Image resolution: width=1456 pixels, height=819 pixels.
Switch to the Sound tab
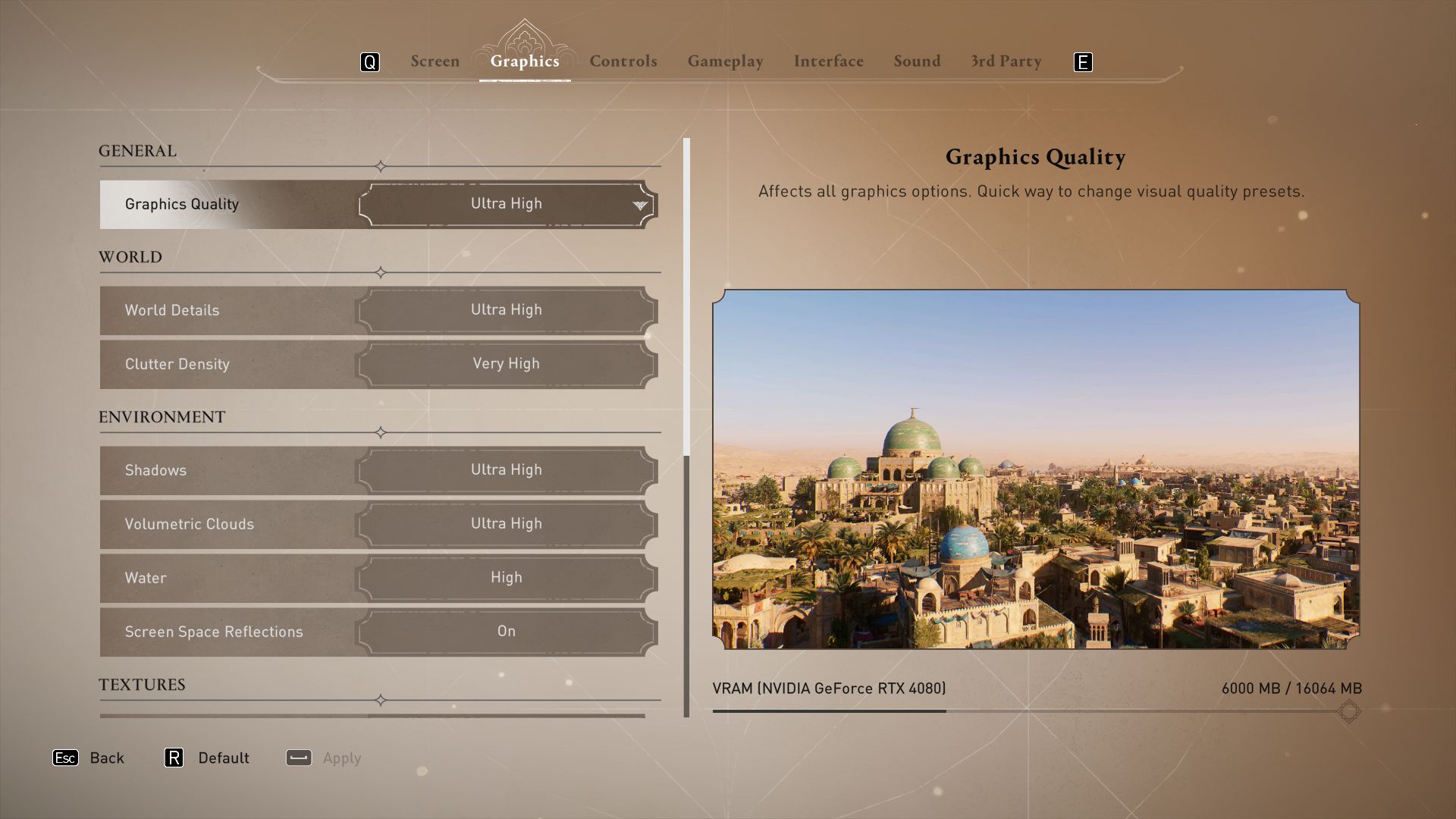click(917, 61)
